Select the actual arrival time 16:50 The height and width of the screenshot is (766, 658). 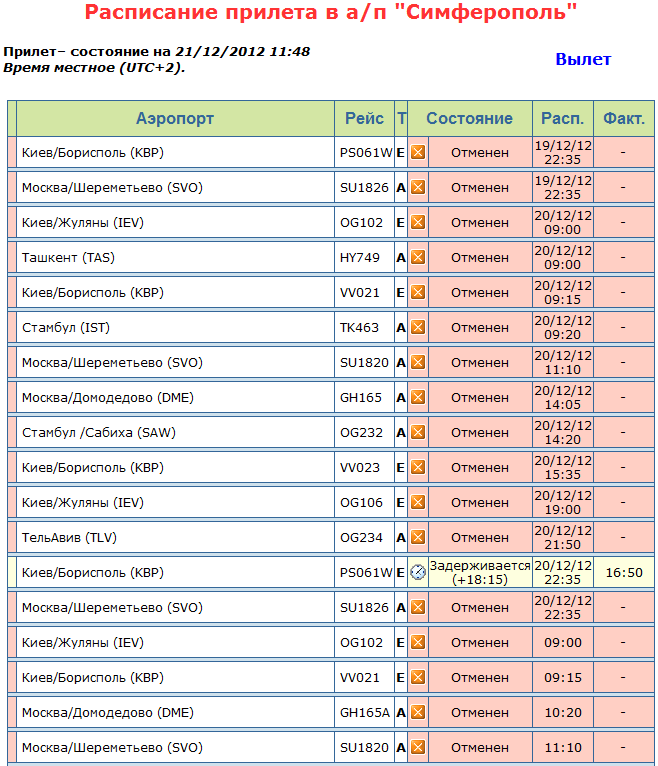click(x=624, y=572)
